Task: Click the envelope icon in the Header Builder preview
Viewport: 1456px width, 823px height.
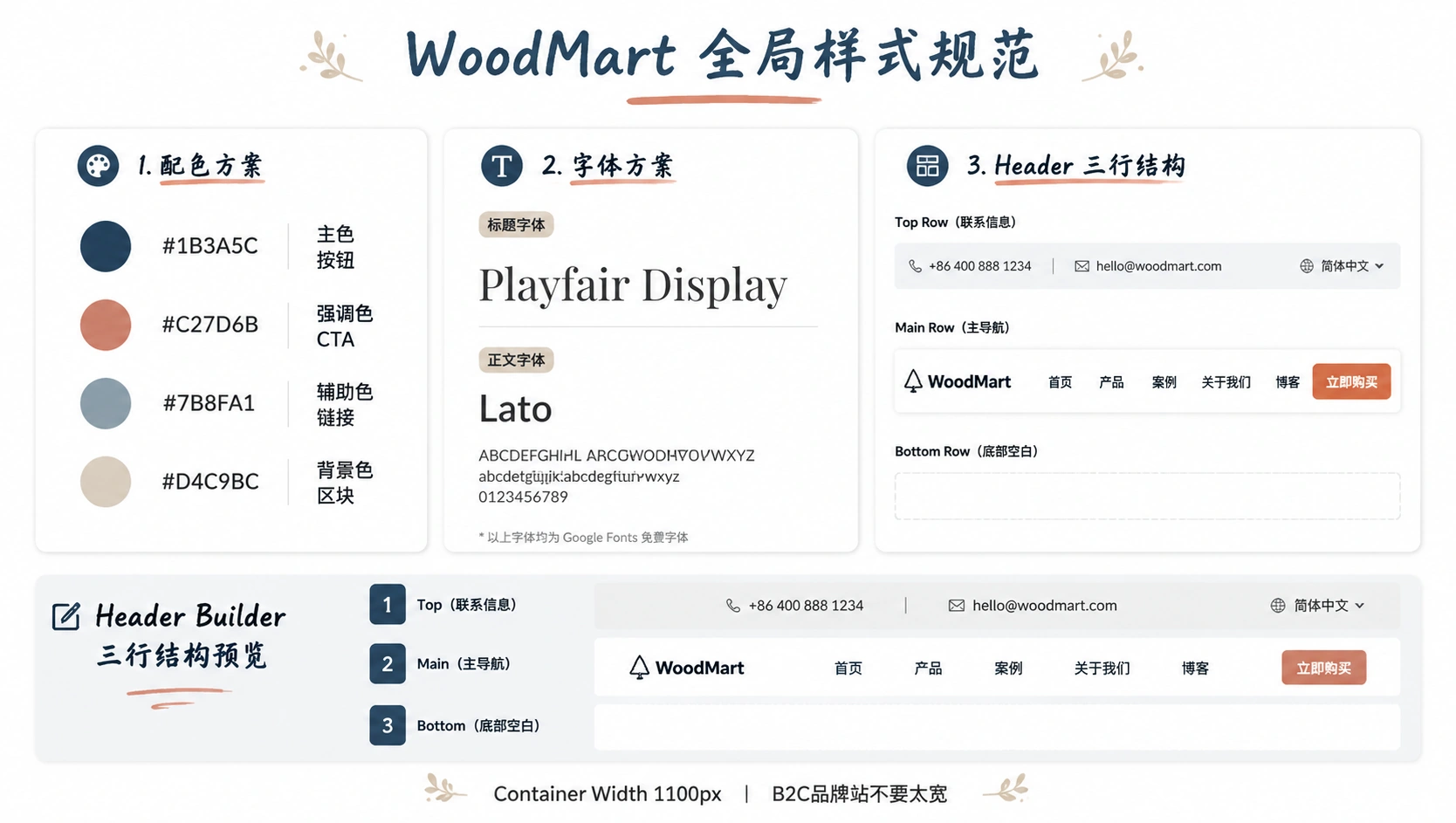Action: click(957, 606)
